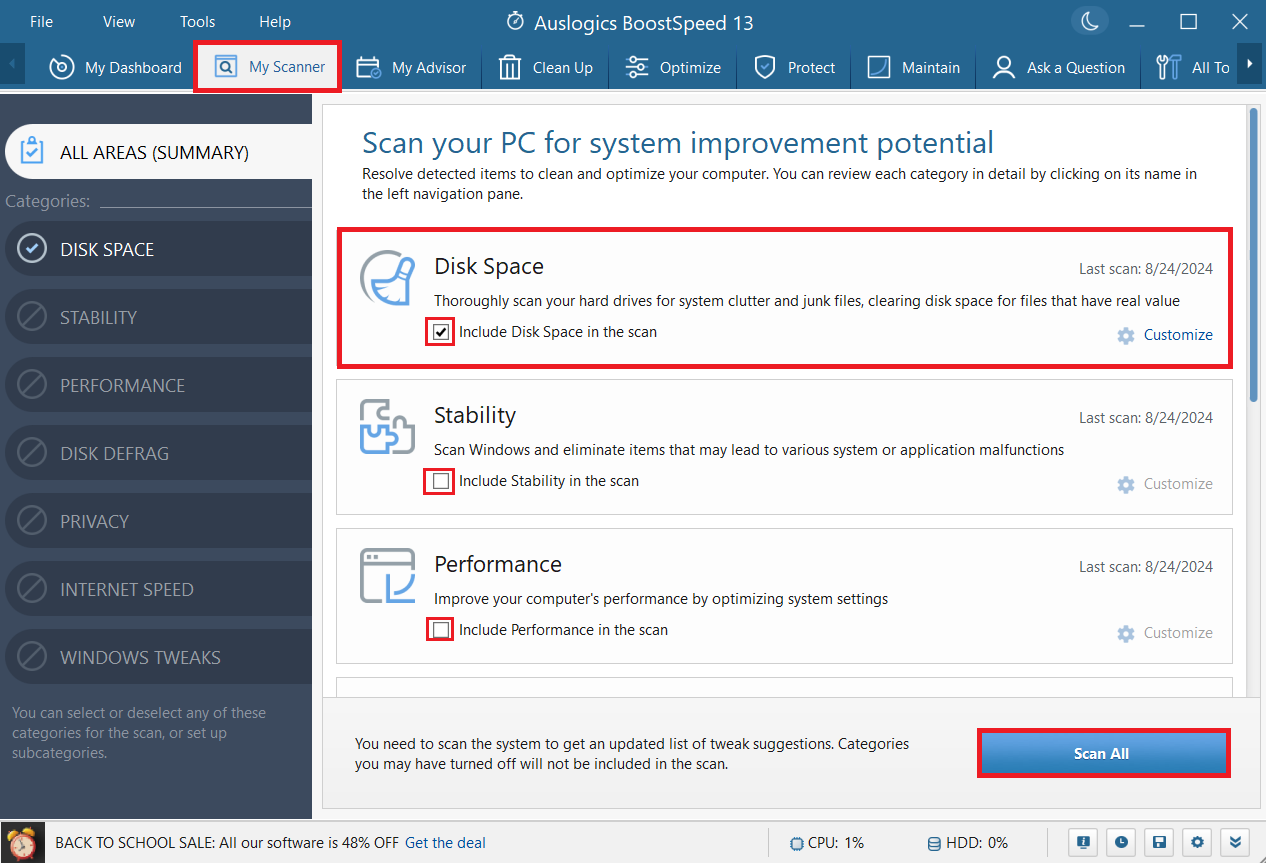The width and height of the screenshot is (1266, 863).
Task: Toggle the WINDOWS TWEAKS category circle
Action: [33, 657]
